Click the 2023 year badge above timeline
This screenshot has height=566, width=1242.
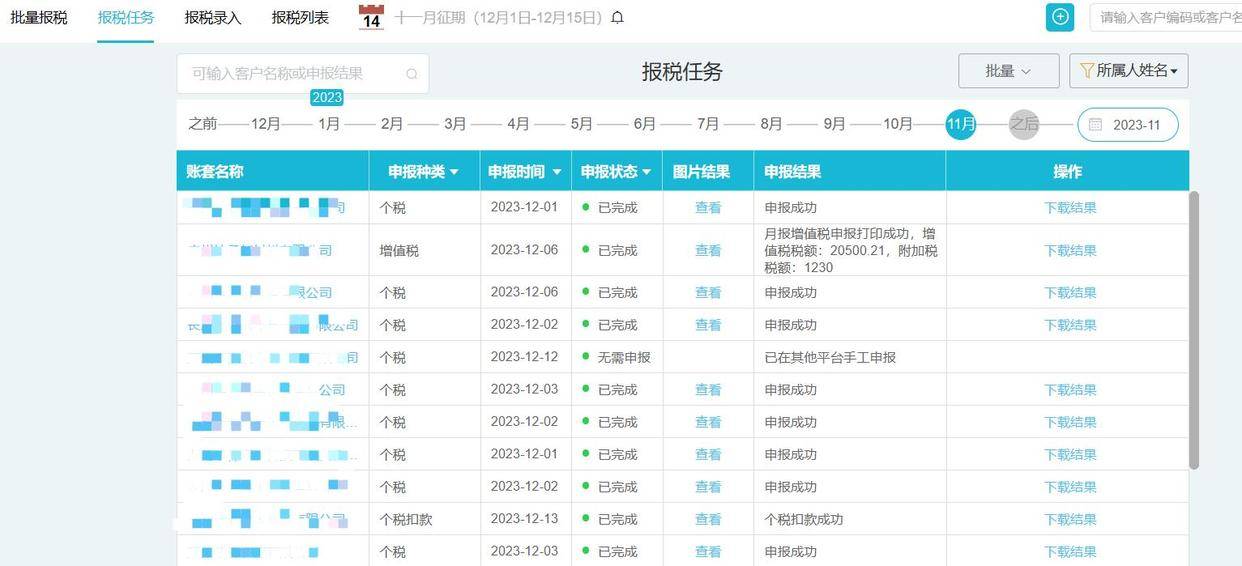[x=327, y=97]
